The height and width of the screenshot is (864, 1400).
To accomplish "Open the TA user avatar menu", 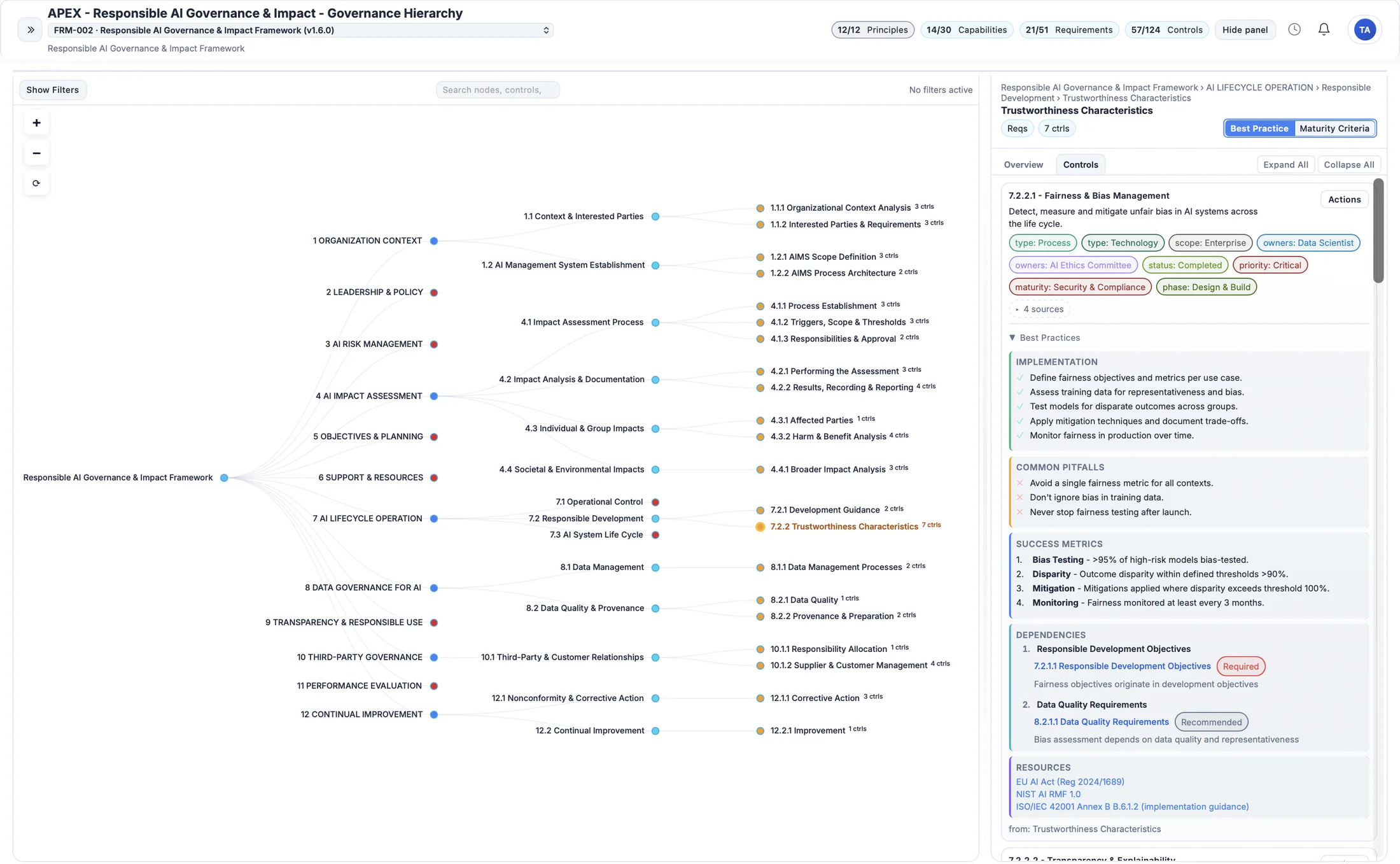I will (x=1364, y=30).
